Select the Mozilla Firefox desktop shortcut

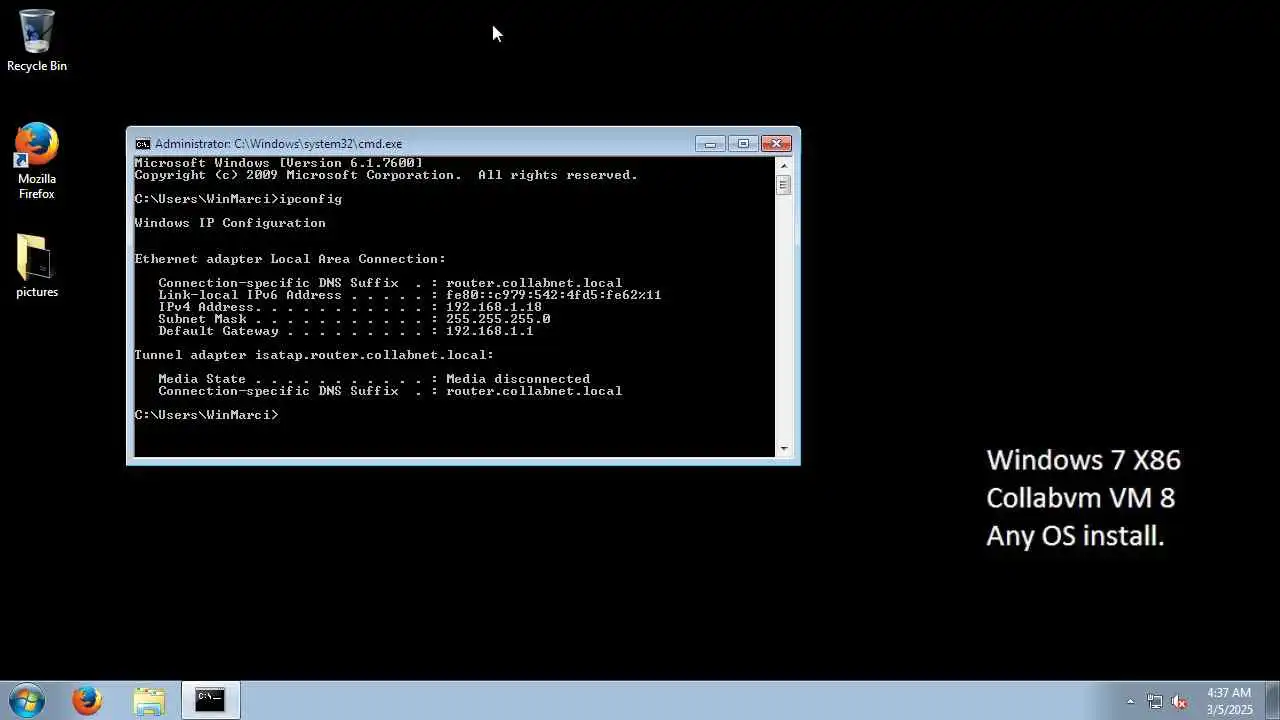pyautogui.click(x=37, y=162)
